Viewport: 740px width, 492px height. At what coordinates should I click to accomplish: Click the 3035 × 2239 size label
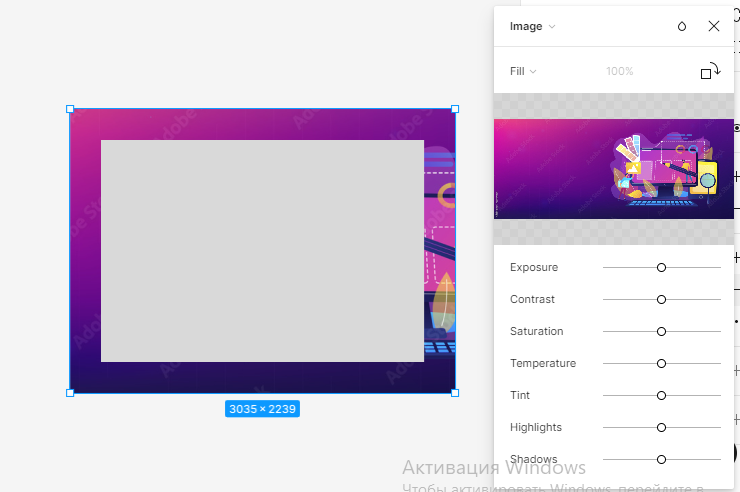262,409
